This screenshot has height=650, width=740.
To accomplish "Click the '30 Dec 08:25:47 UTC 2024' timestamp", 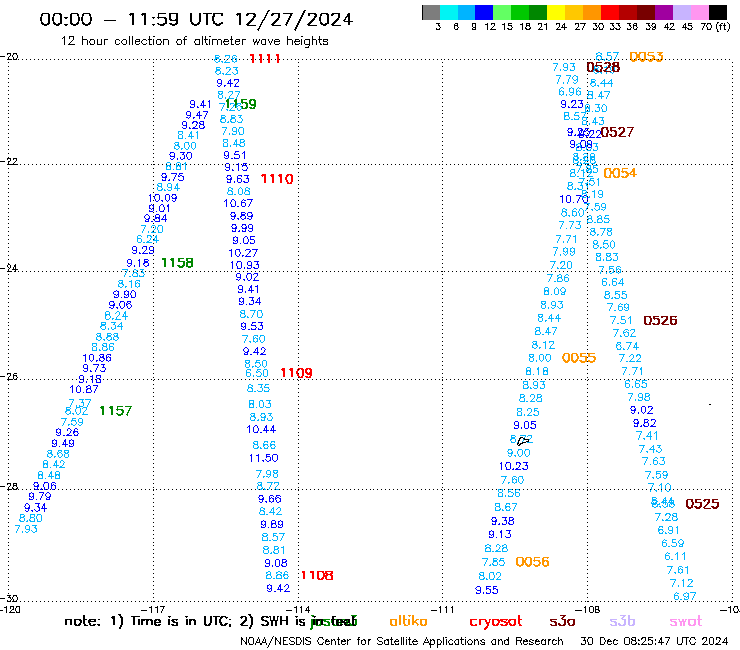I will tap(654, 641).
